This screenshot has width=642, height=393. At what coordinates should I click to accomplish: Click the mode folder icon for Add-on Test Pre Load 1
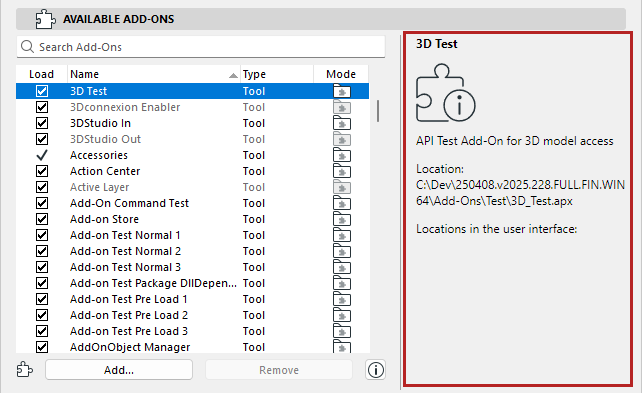coord(342,299)
